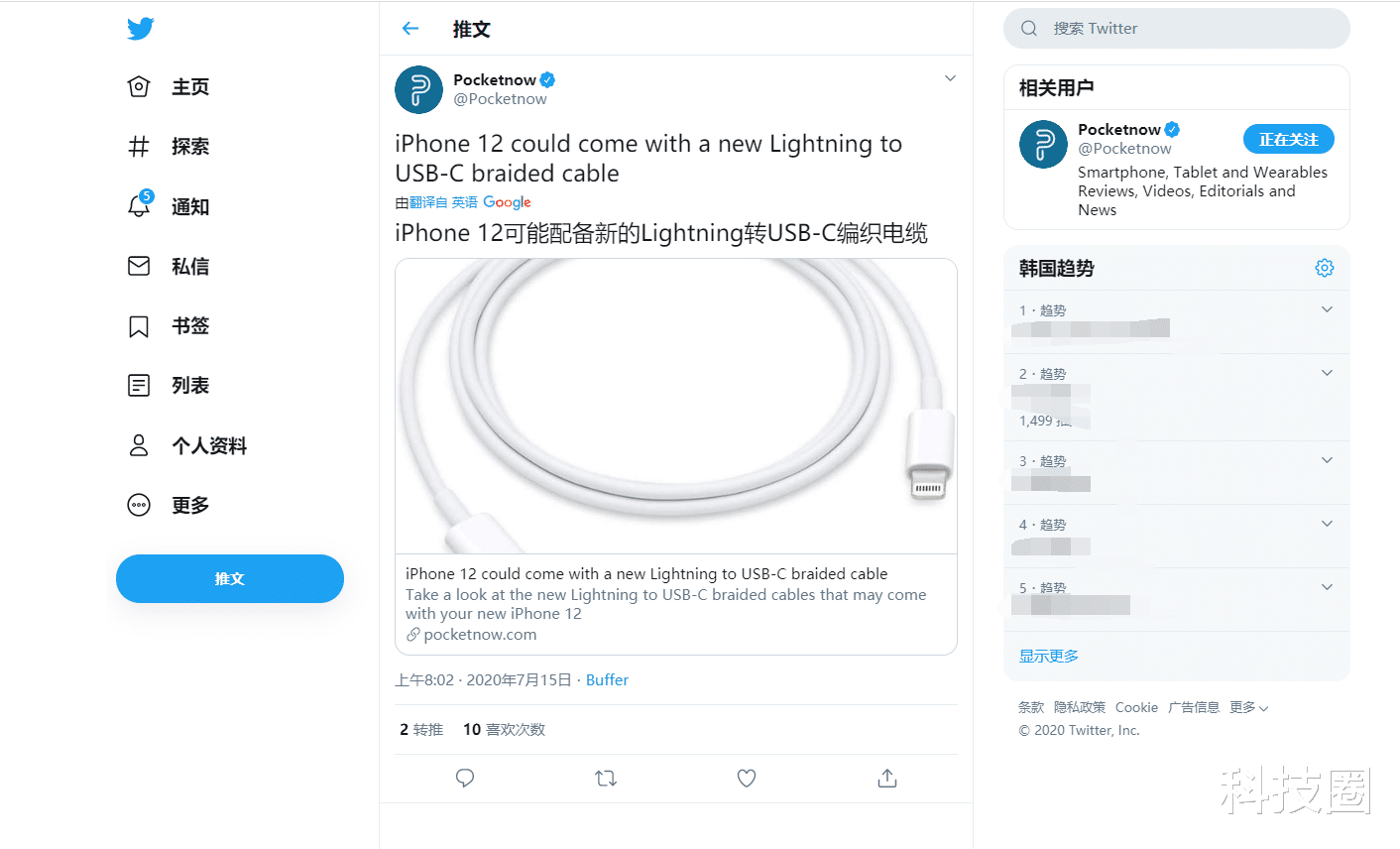
Task: Open the Buffer source link
Action: (607, 679)
